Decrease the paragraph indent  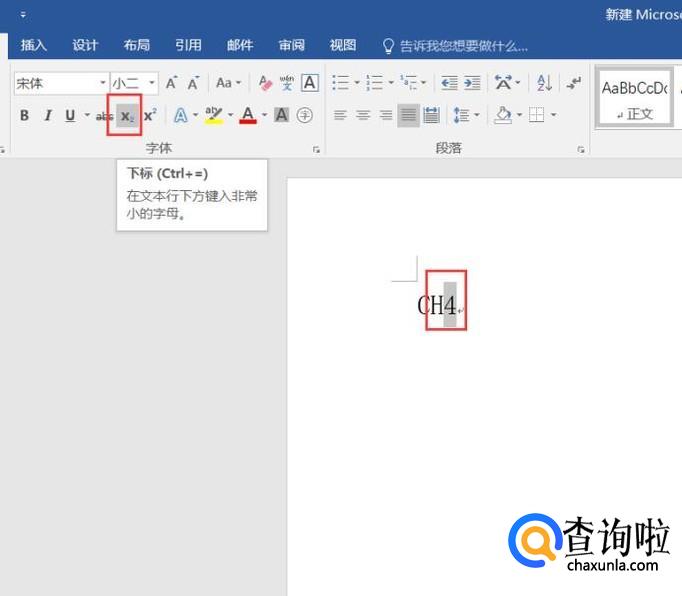(x=449, y=83)
